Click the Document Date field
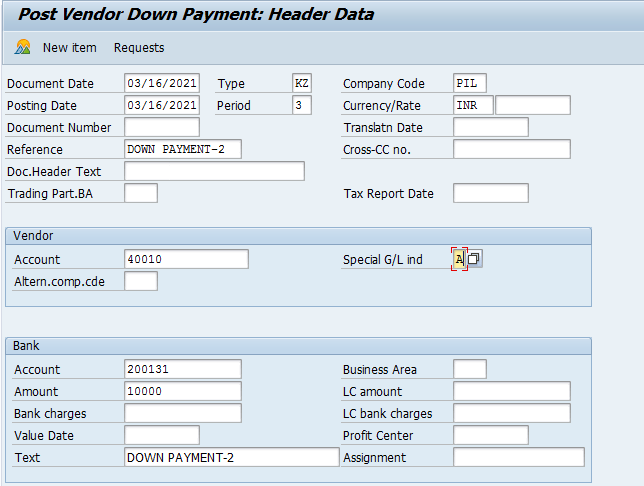 (x=162, y=83)
